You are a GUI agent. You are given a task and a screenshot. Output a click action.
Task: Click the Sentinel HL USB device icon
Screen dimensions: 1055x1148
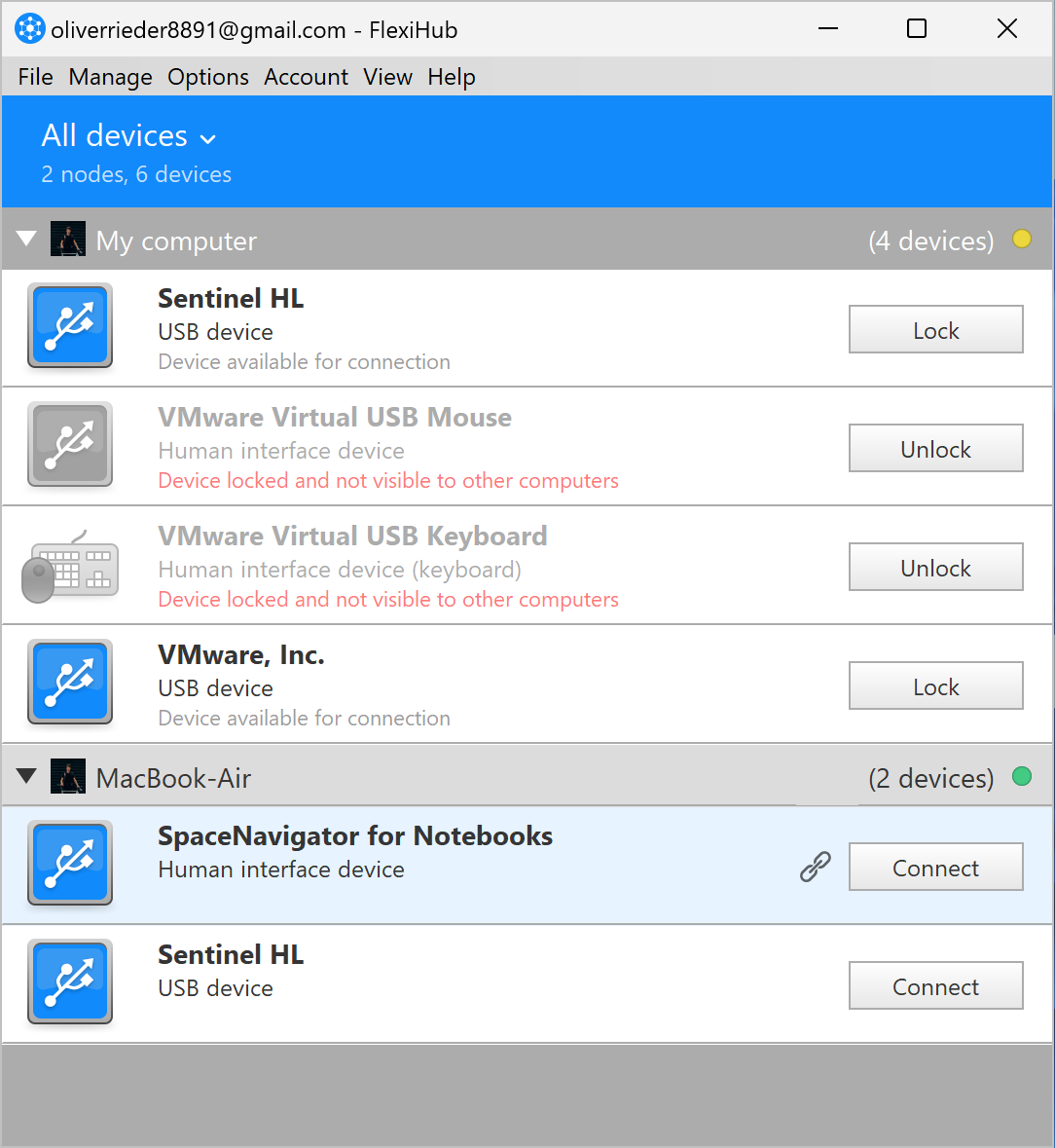pos(69,326)
